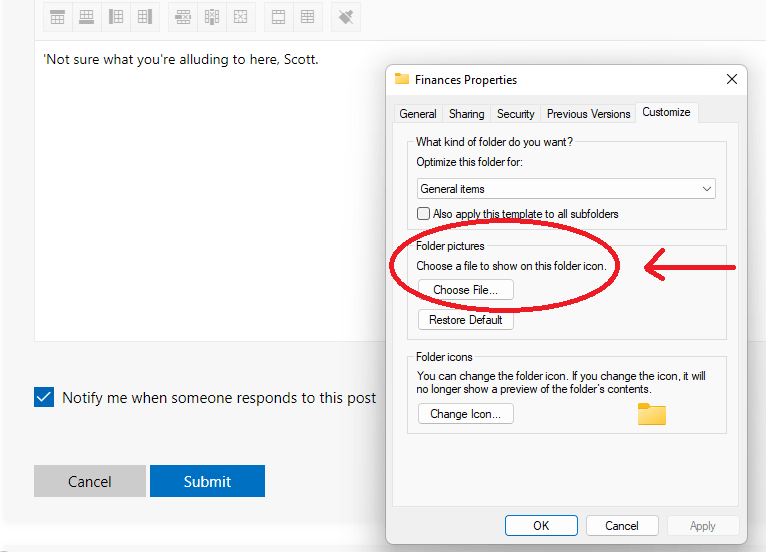Screen dimensions: 766x552
Task: Select the Previous Versions tab
Action: tap(588, 114)
